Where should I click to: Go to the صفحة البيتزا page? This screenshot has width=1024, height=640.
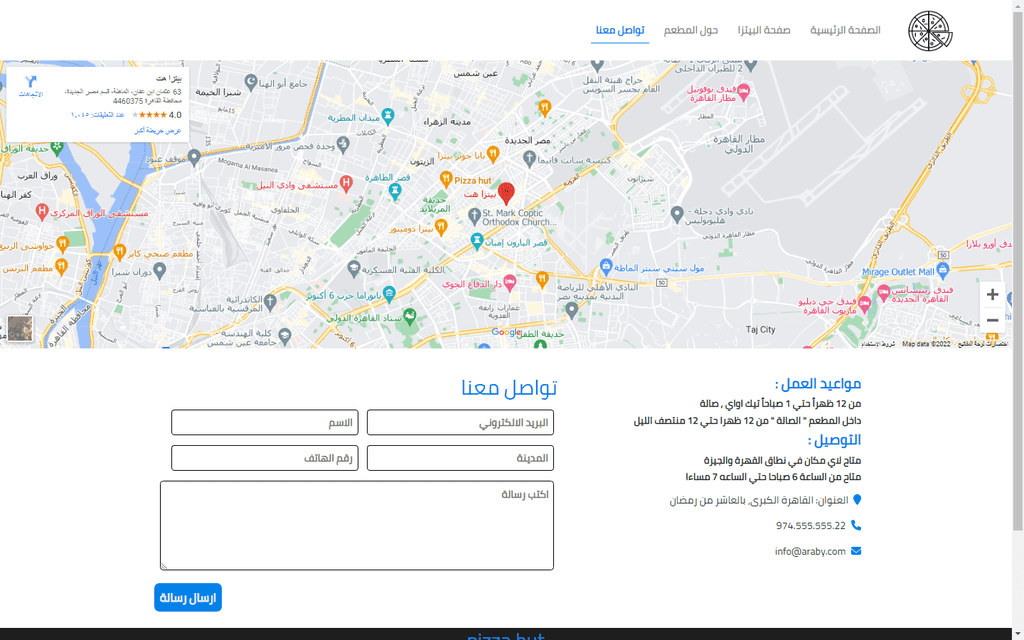[764, 30]
